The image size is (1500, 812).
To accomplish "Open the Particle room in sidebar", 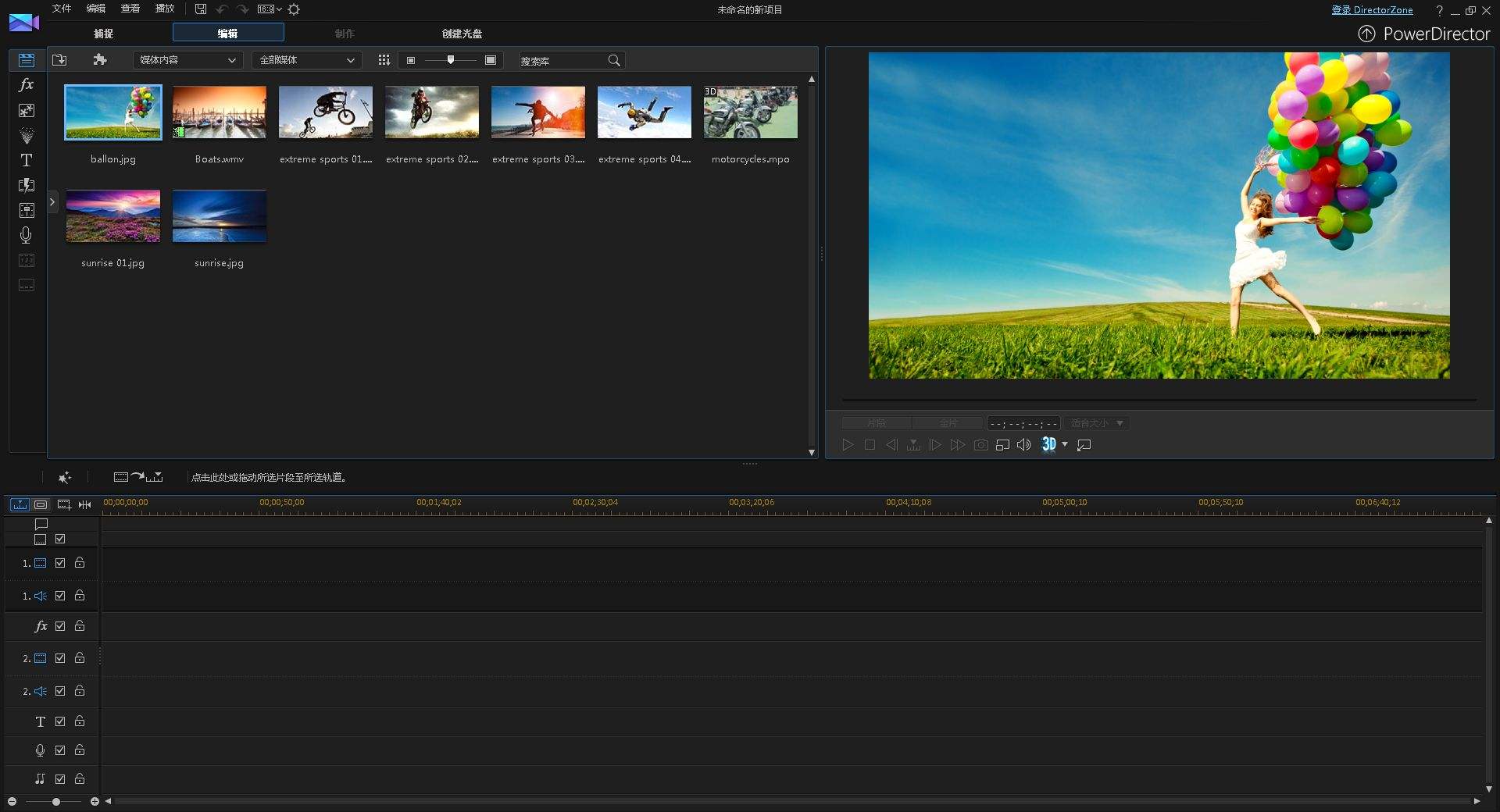I will (27, 135).
